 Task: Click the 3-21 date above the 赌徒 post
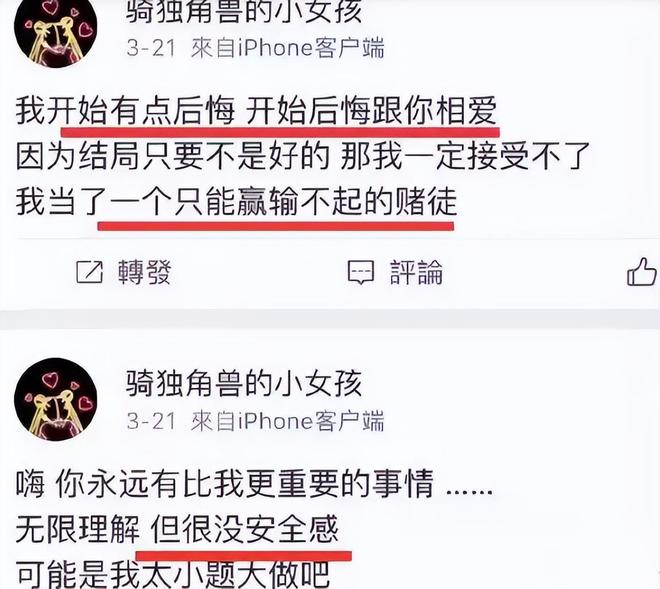pyautogui.click(x=151, y=48)
